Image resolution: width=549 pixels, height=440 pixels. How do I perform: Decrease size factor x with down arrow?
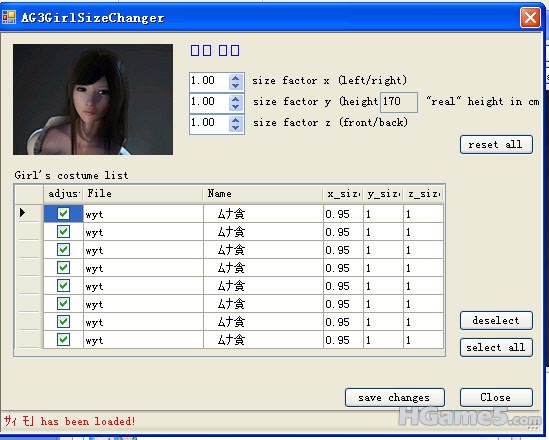235,85
